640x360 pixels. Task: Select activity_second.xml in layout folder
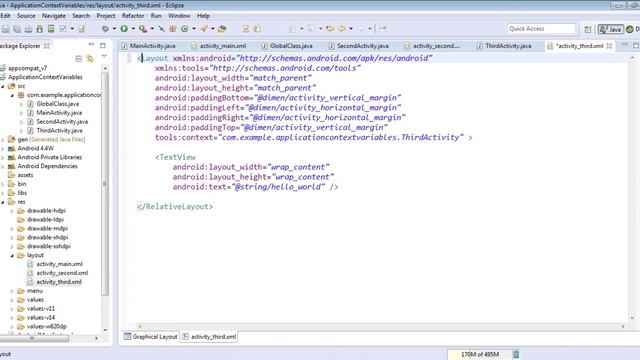point(62,273)
